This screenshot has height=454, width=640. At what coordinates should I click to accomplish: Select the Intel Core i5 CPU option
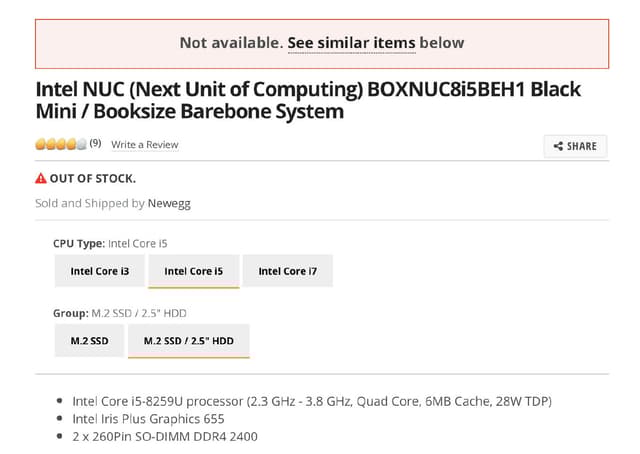point(193,271)
